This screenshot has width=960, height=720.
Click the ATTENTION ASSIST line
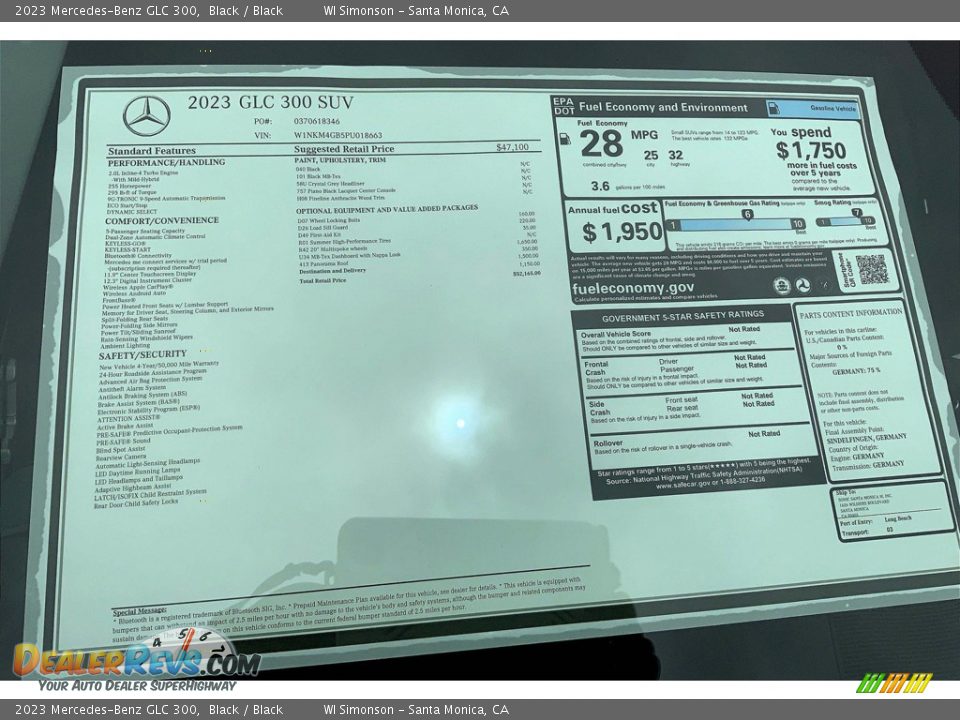pyautogui.click(x=128, y=419)
